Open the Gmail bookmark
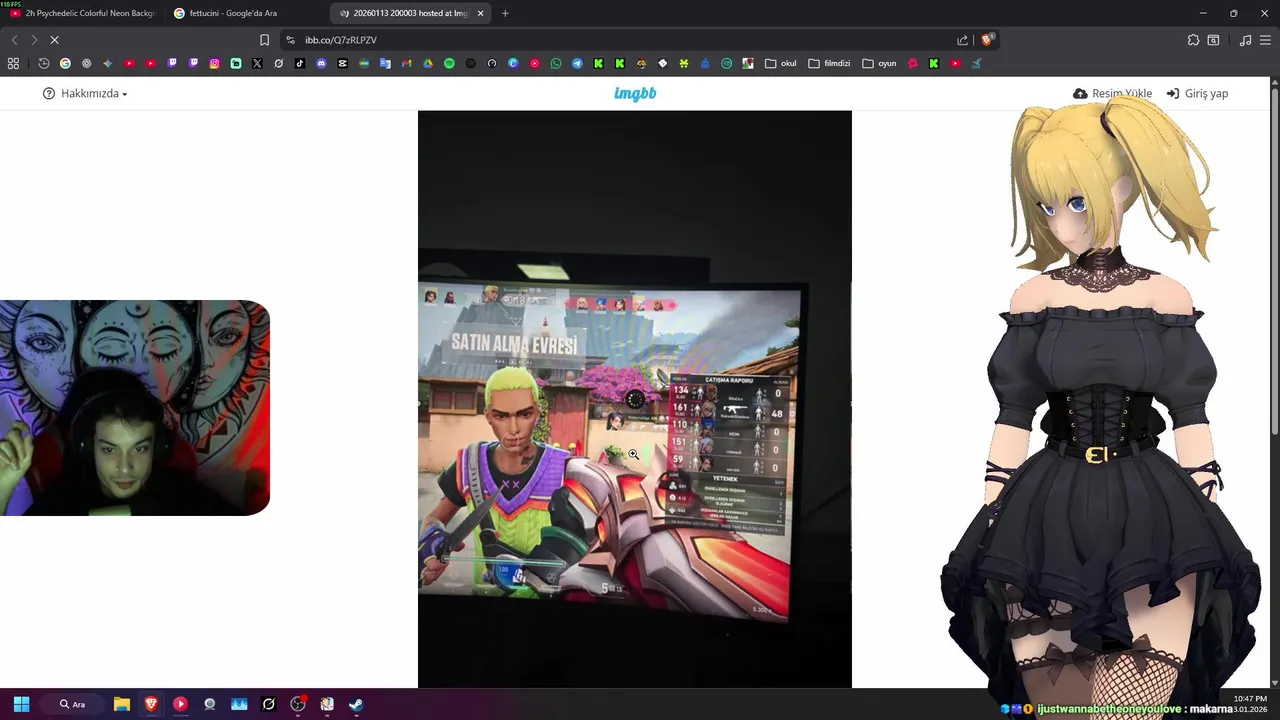 click(406, 63)
